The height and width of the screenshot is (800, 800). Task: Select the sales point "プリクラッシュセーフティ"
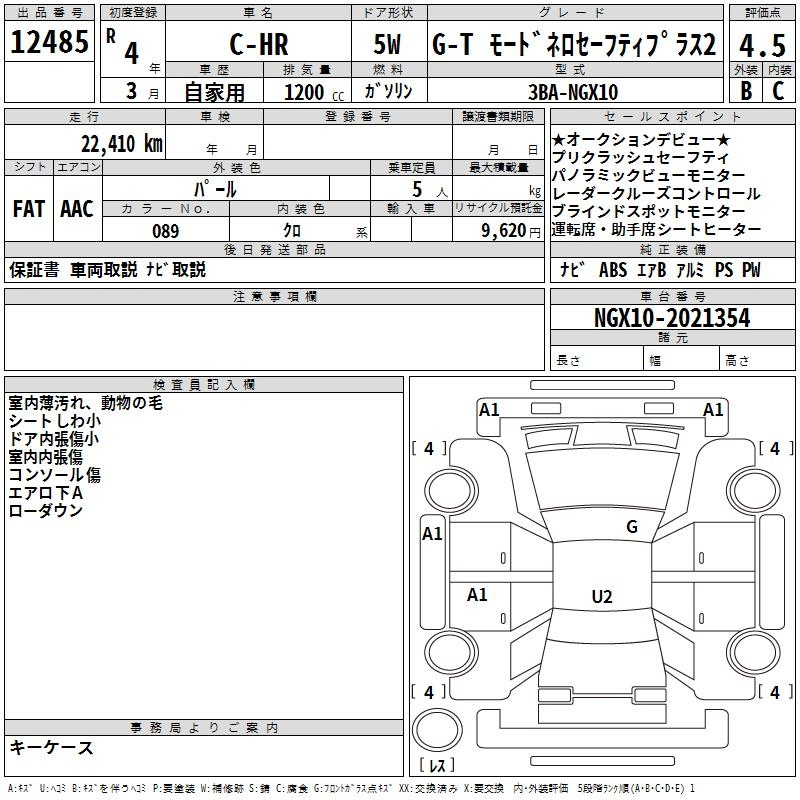pyautogui.click(x=640, y=157)
